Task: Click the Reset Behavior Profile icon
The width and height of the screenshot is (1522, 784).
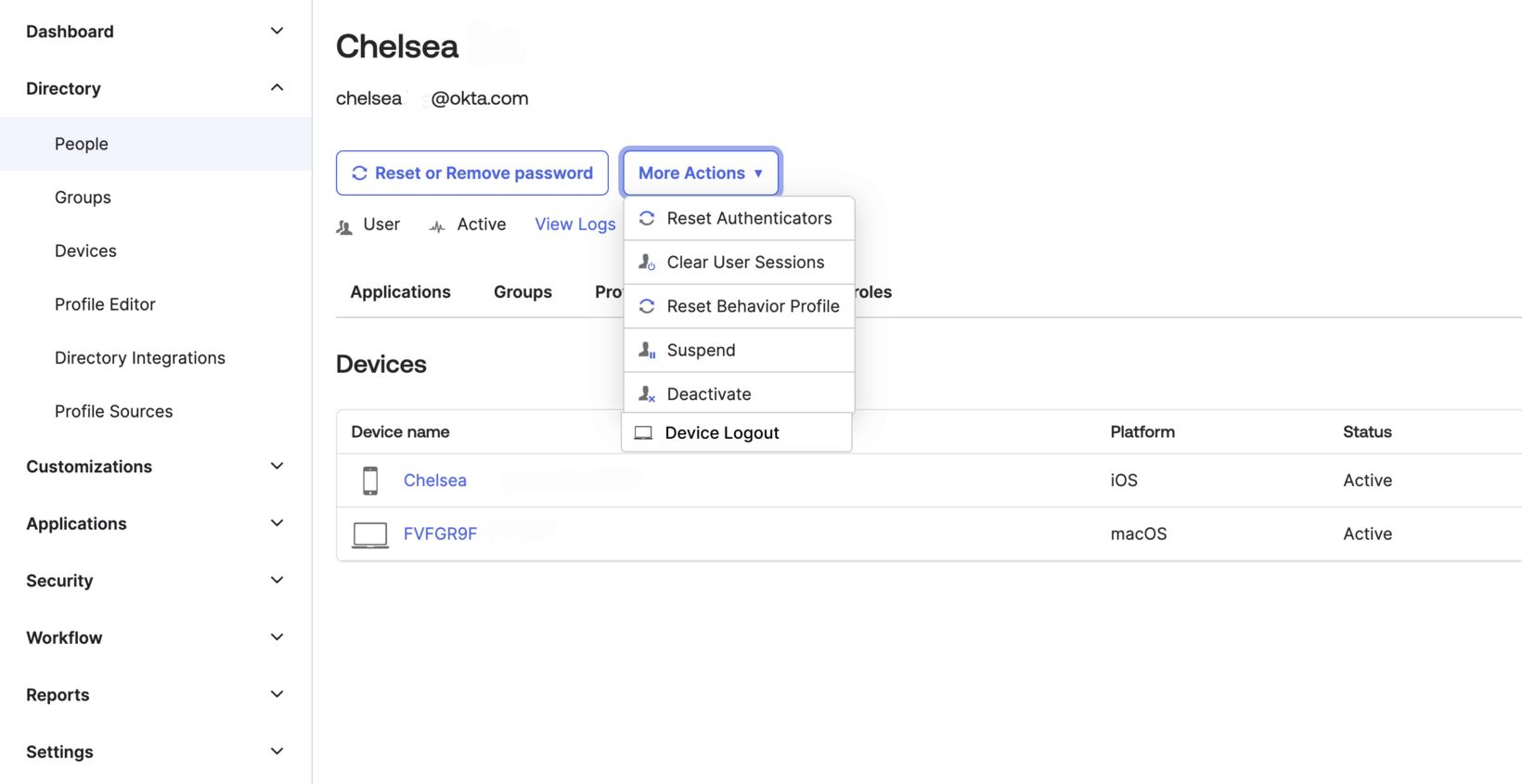Action: coord(647,306)
